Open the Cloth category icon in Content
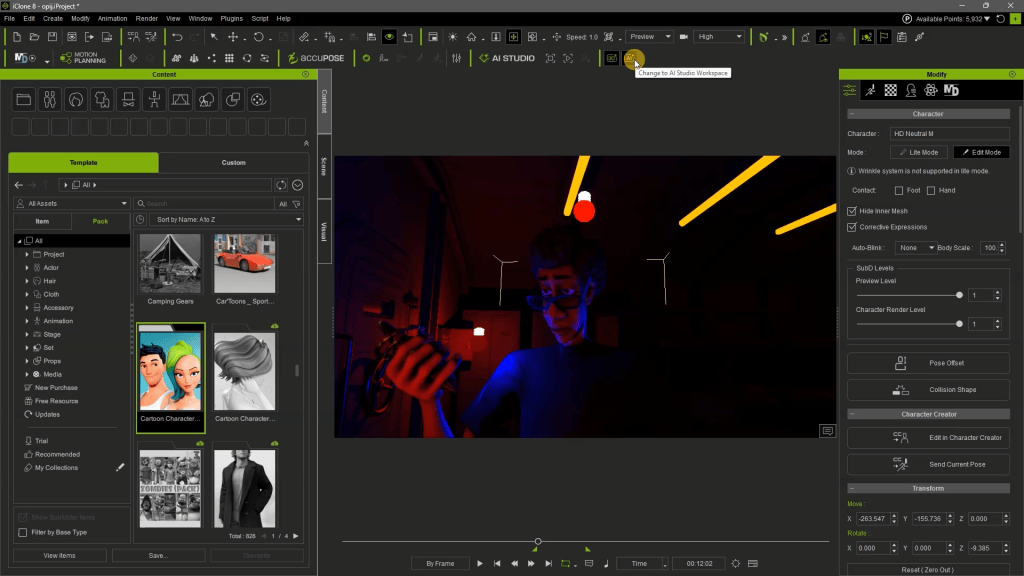 pyautogui.click(x=102, y=99)
